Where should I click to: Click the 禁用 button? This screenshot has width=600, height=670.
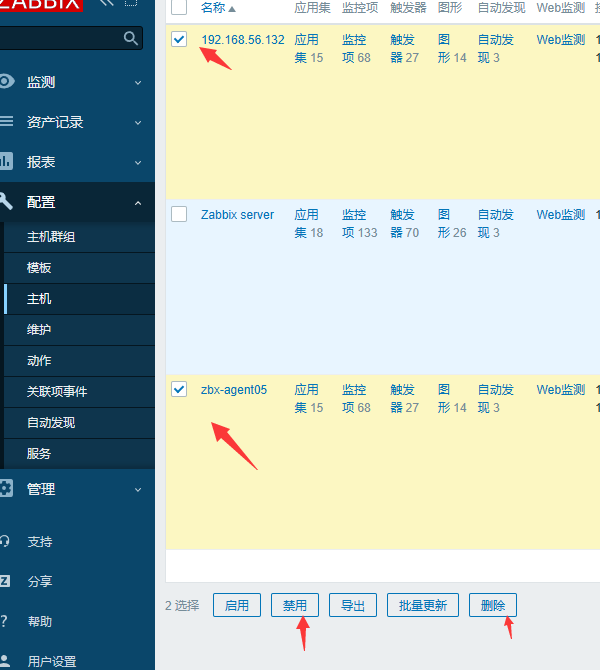[295, 605]
